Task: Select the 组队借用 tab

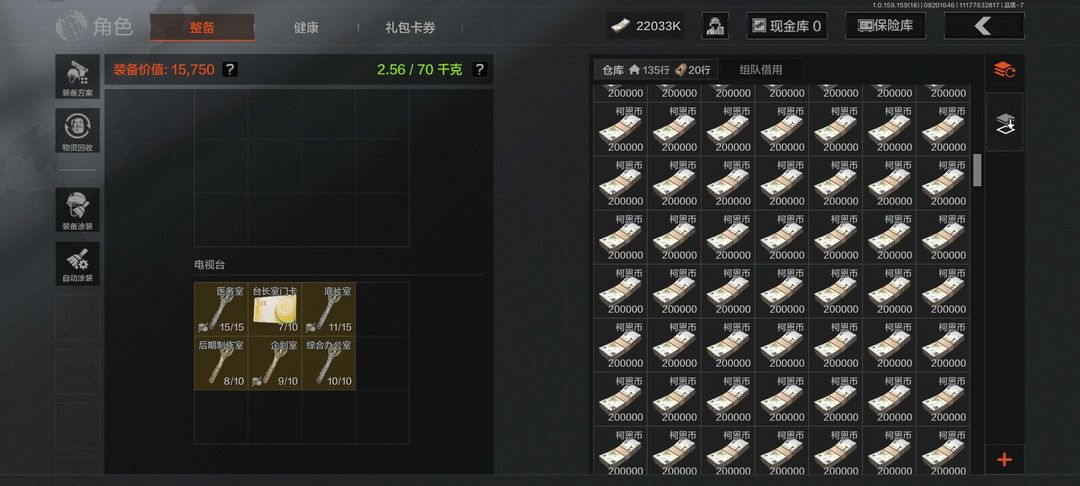Action: pos(760,70)
